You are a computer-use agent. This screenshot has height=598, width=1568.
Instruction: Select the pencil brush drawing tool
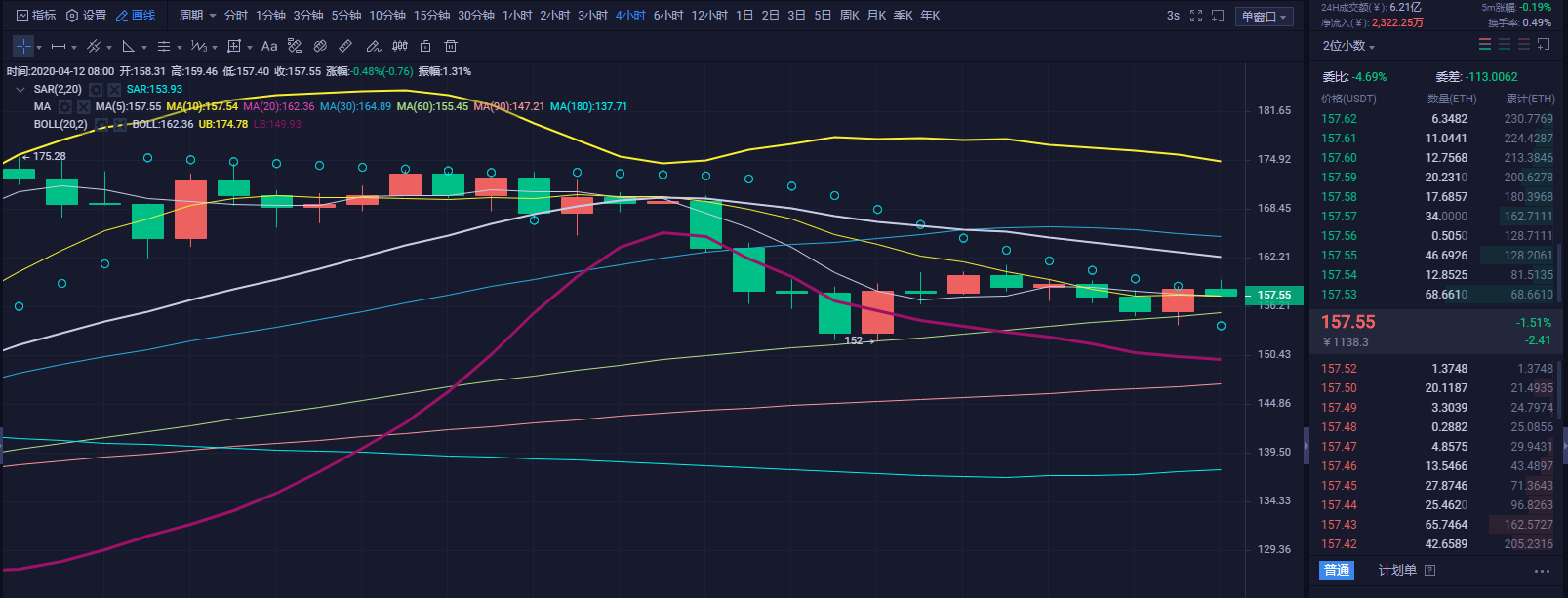[x=373, y=46]
